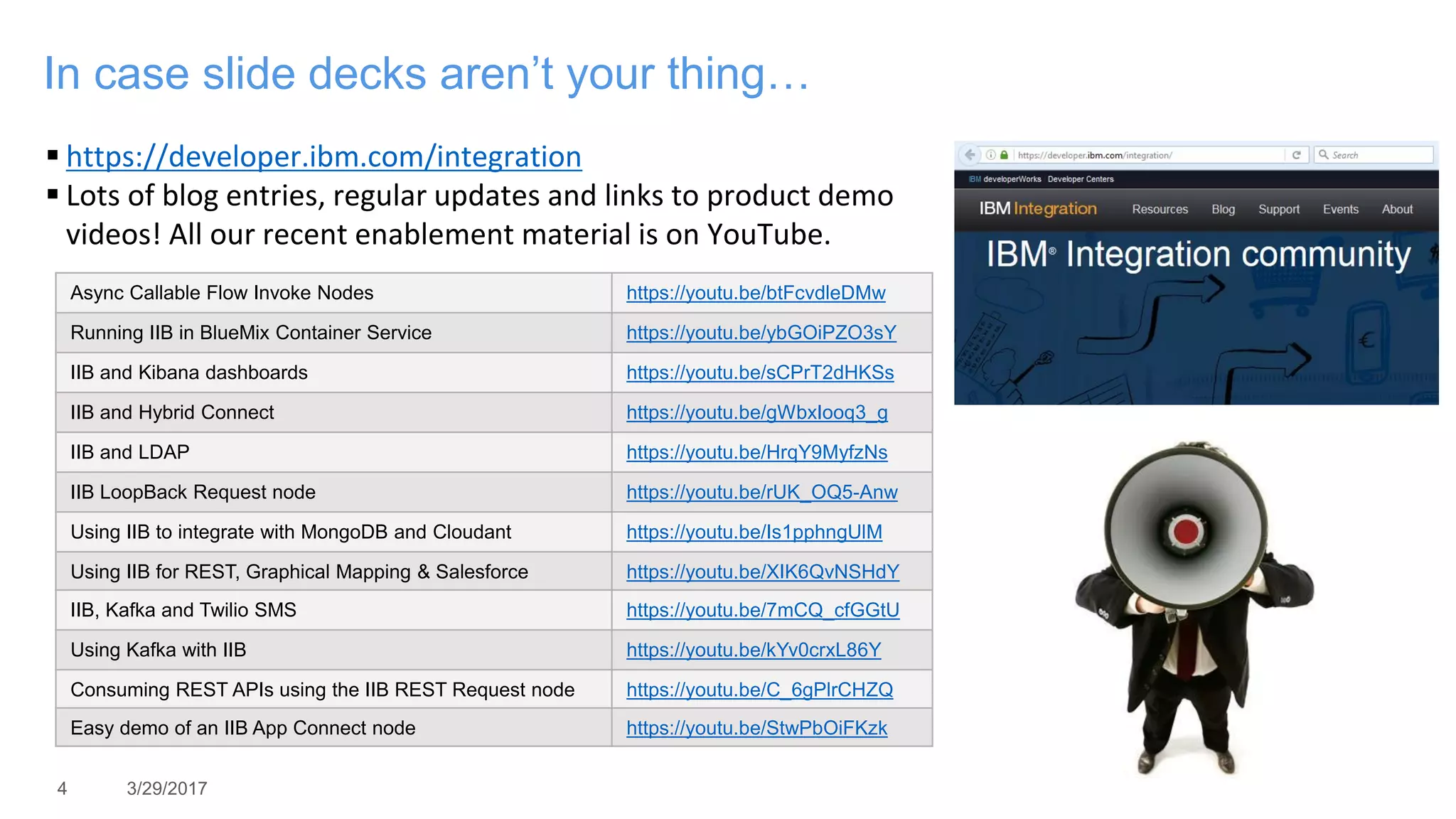Open the Resources menu item

(x=1160, y=210)
